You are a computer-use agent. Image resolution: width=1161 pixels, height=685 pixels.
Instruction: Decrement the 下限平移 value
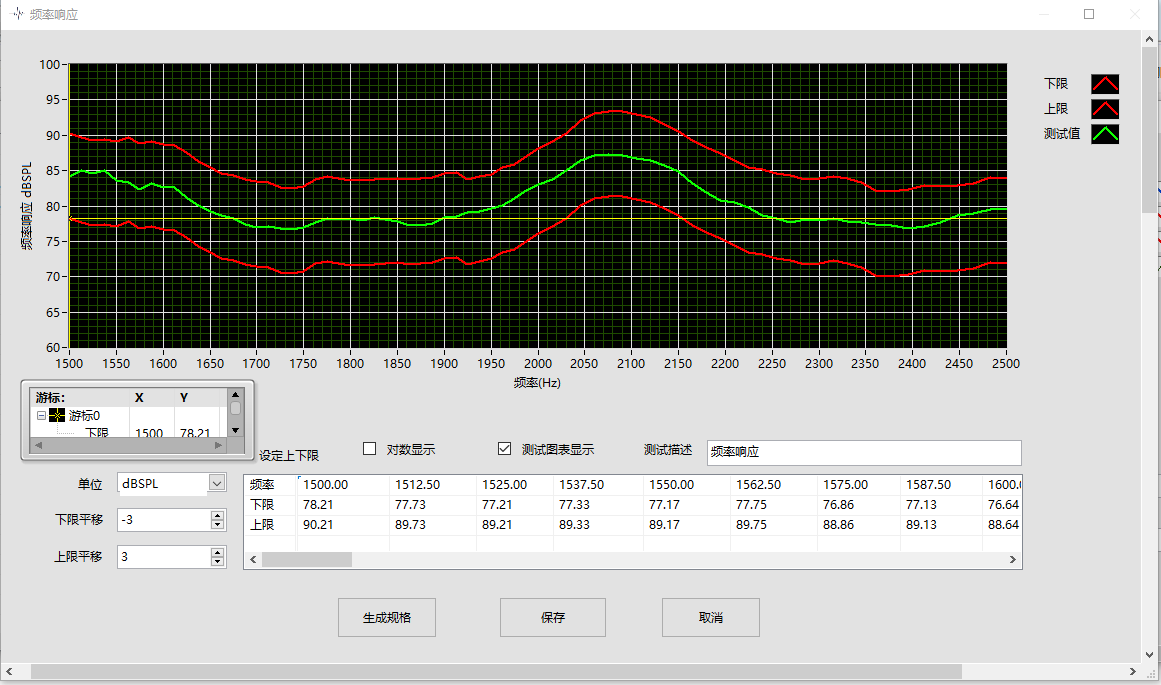[217, 524]
